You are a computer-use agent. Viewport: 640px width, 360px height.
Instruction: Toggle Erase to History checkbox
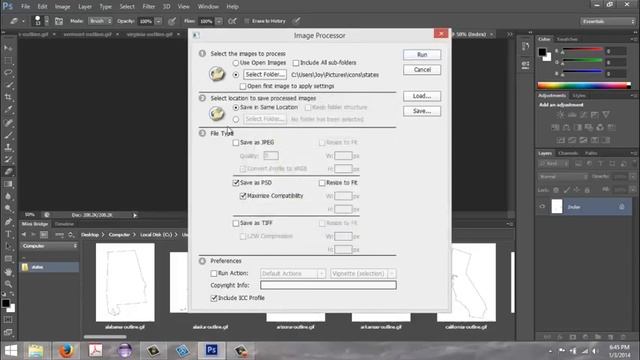[247, 21]
